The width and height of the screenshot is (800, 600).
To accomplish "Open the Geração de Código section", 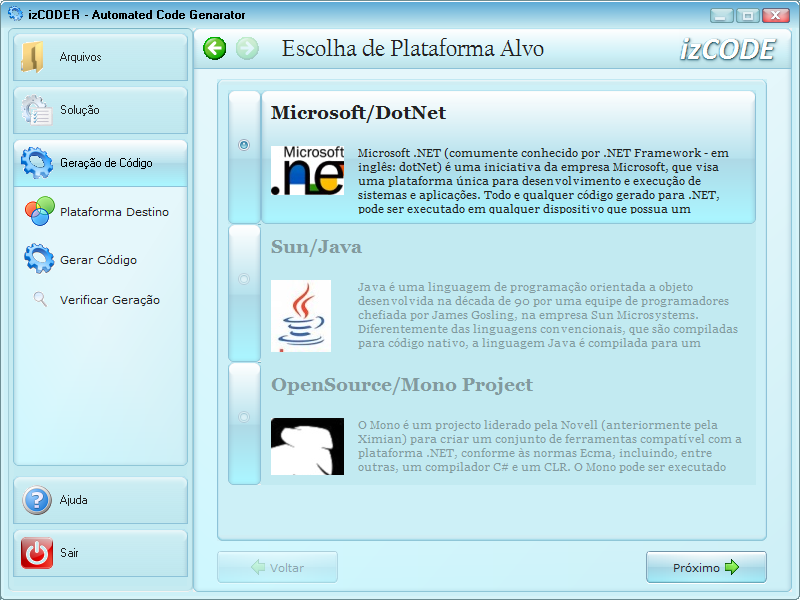I will pyautogui.click(x=101, y=163).
